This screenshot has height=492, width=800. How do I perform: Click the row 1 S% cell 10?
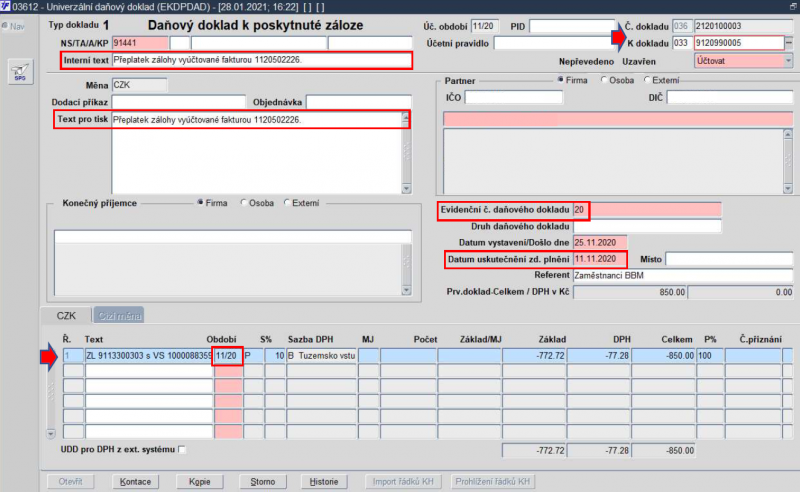pos(275,356)
